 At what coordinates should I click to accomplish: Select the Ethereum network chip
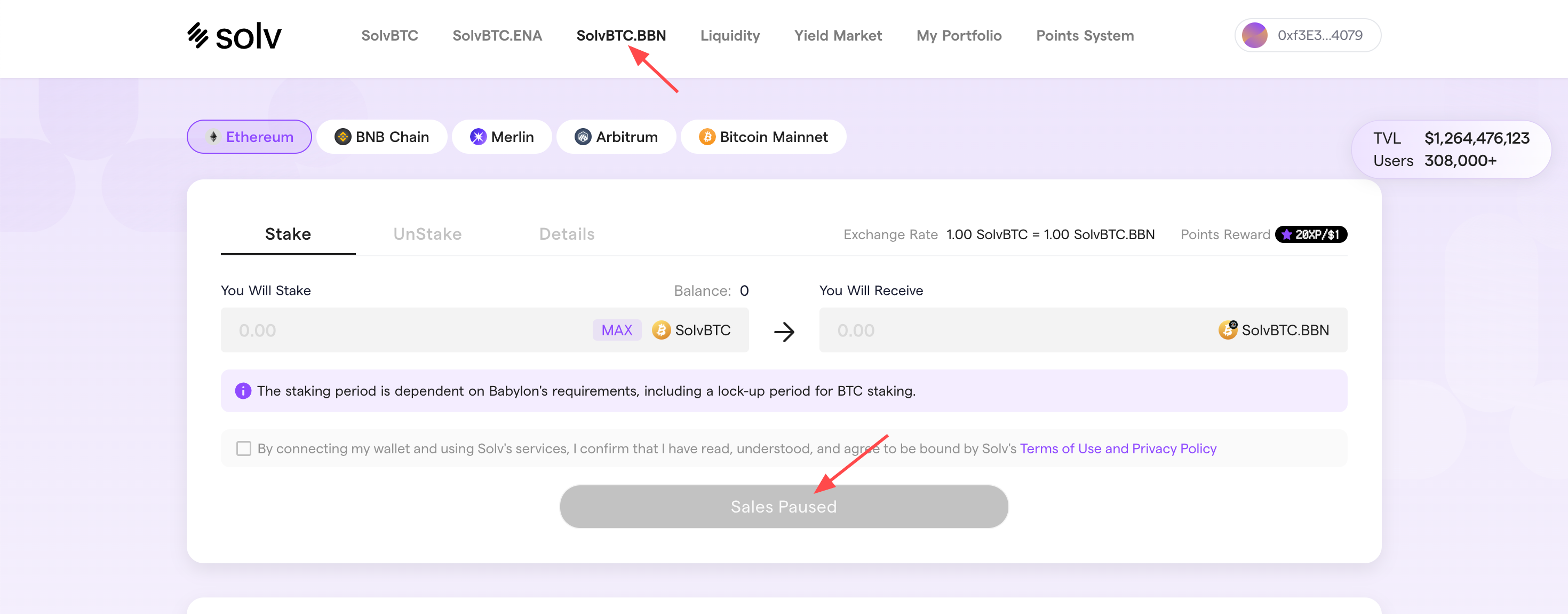pyautogui.click(x=250, y=137)
